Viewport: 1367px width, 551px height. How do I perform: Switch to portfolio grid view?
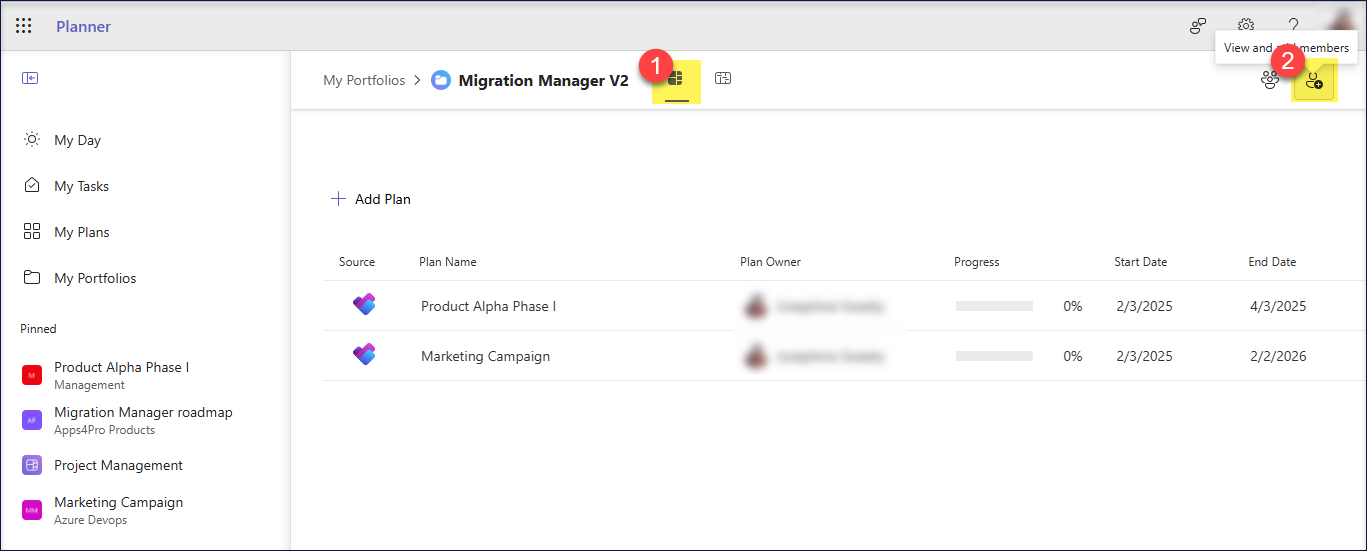tap(676, 78)
